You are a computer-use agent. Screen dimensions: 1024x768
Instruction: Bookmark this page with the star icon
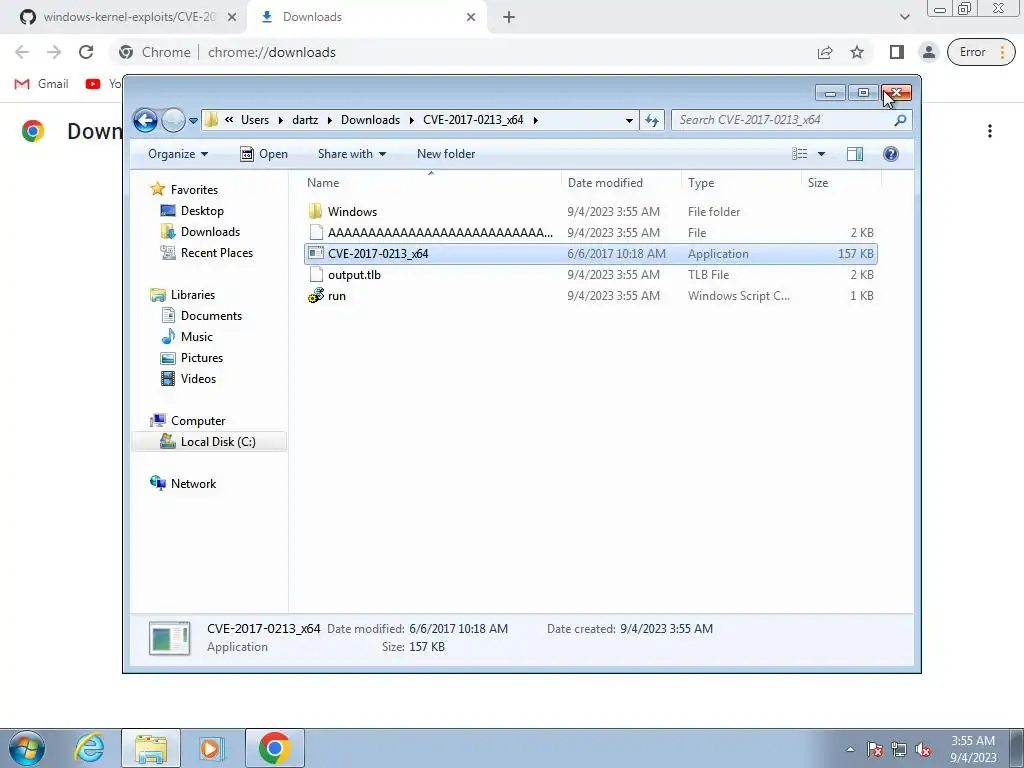(857, 52)
